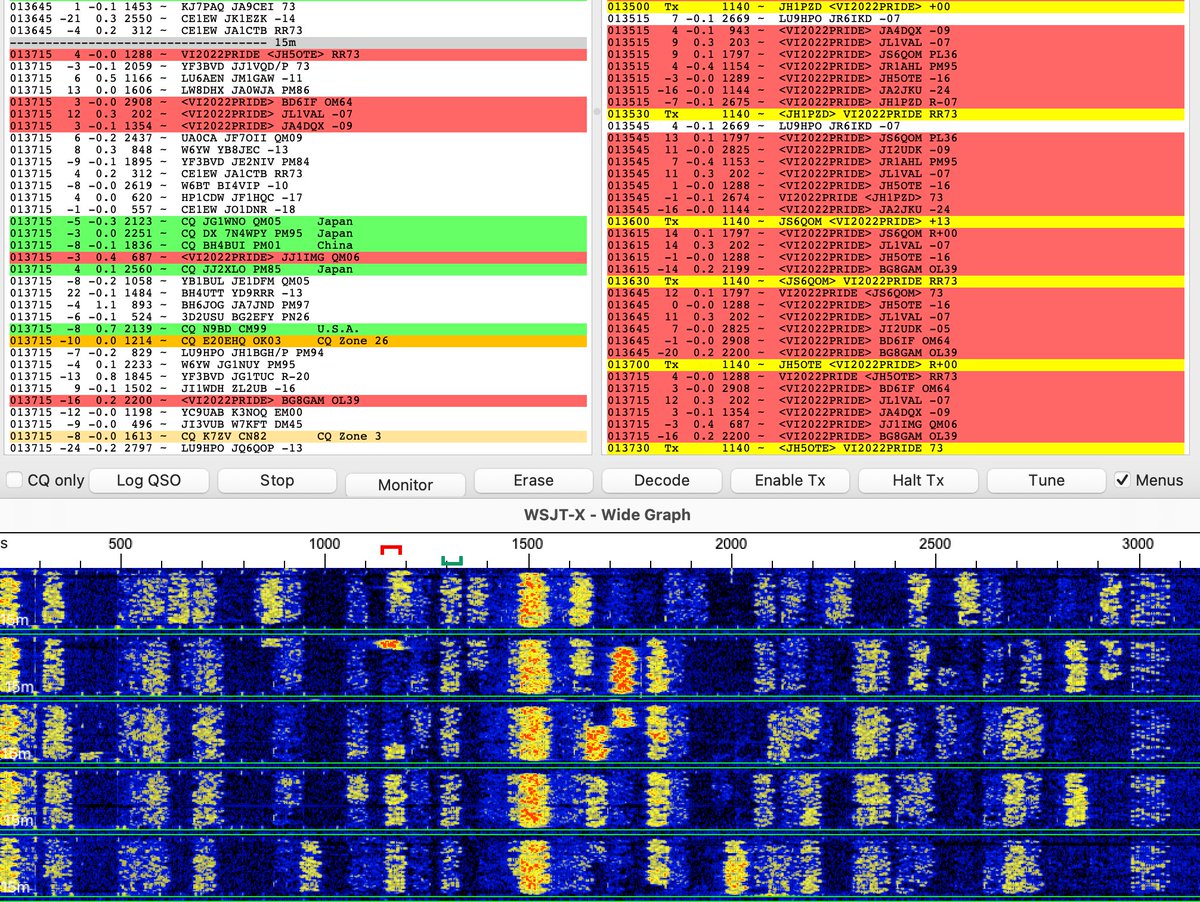Select decode row JI3VUB W7KFT DM45
The width and height of the screenshot is (1200, 902).
[x=296, y=424]
